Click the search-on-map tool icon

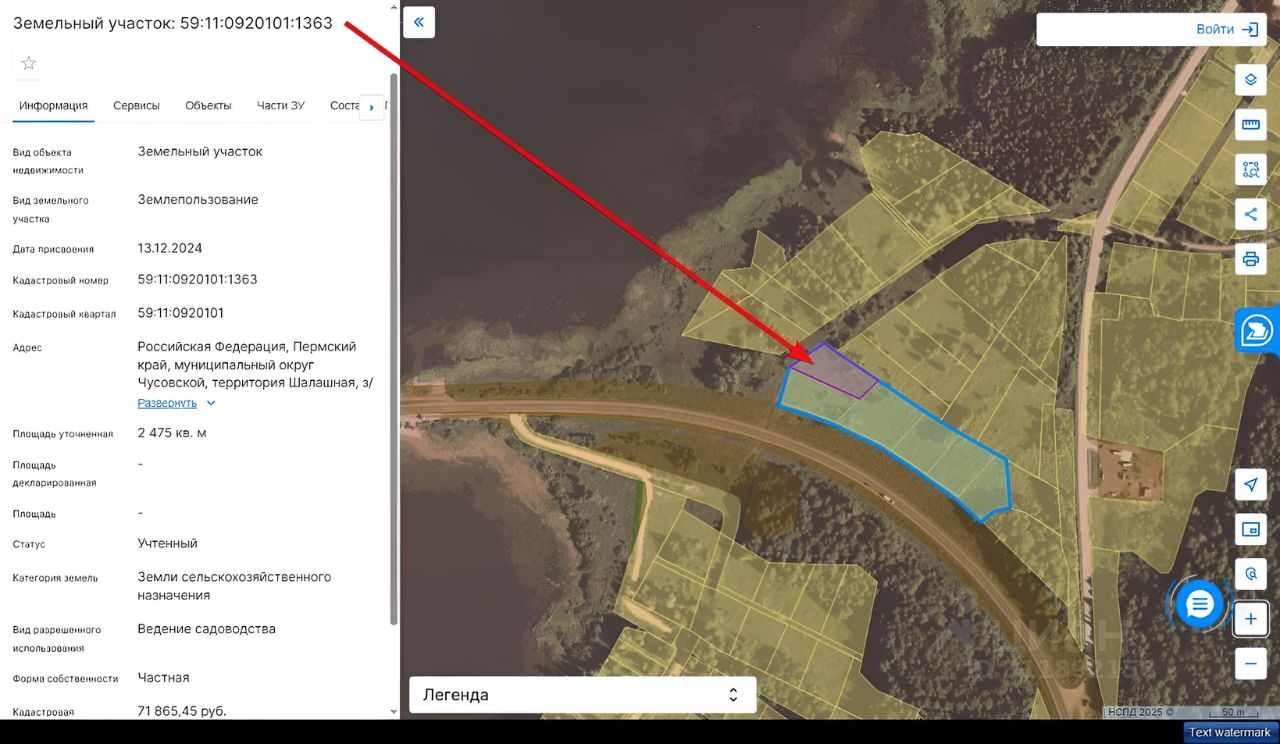(1250, 574)
